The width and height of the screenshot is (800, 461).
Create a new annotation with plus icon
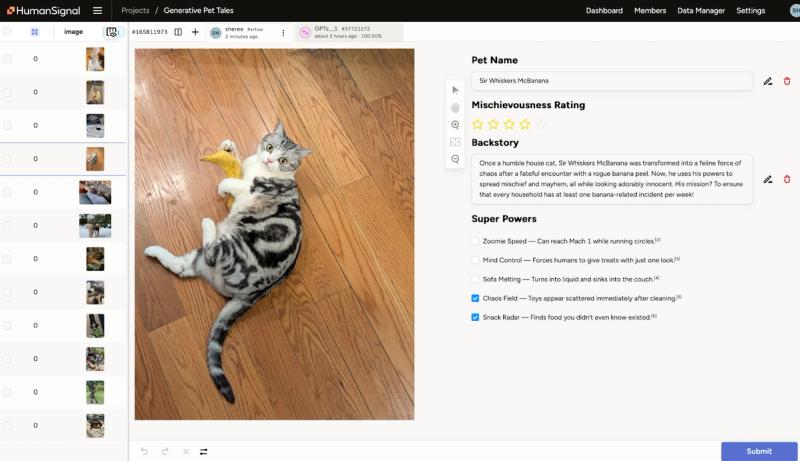pos(195,32)
